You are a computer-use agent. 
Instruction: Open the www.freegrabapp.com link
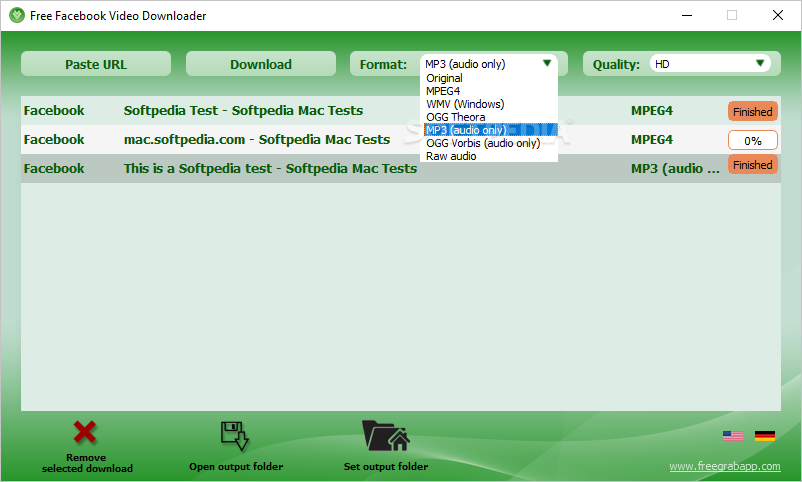pyautogui.click(x=725, y=466)
